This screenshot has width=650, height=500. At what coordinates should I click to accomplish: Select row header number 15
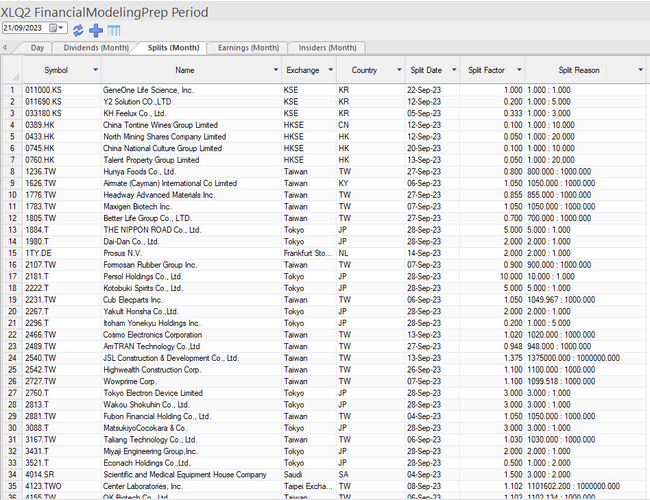(12, 253)
